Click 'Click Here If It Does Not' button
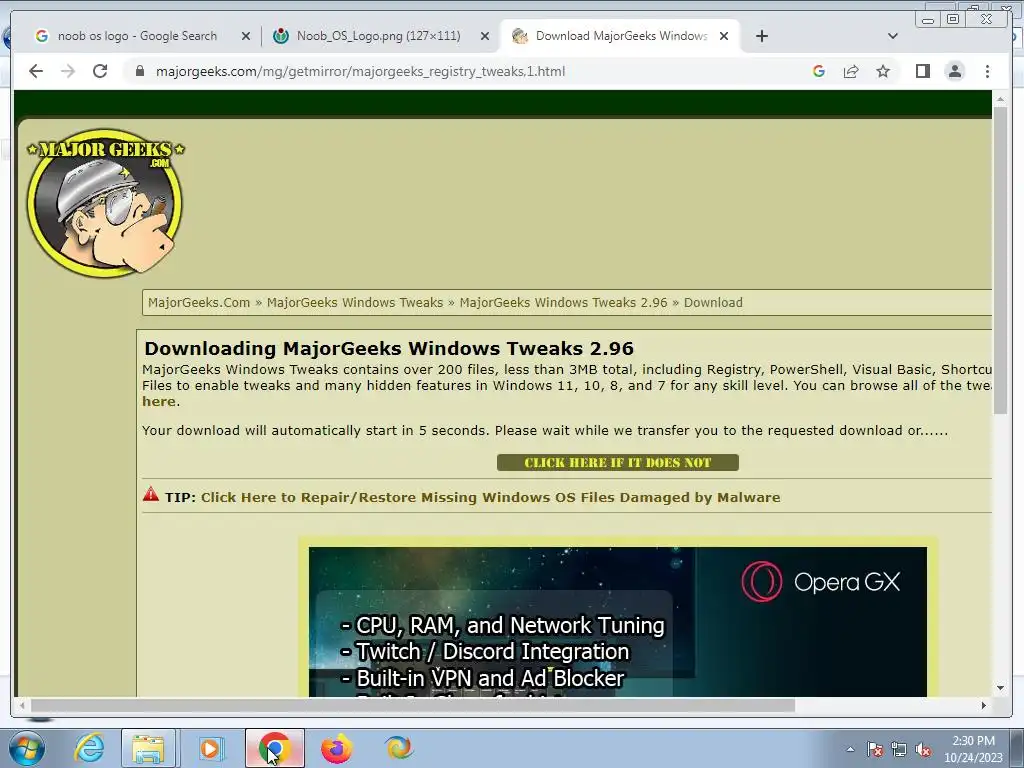The image size is (1024, 768). coord(618,462)
